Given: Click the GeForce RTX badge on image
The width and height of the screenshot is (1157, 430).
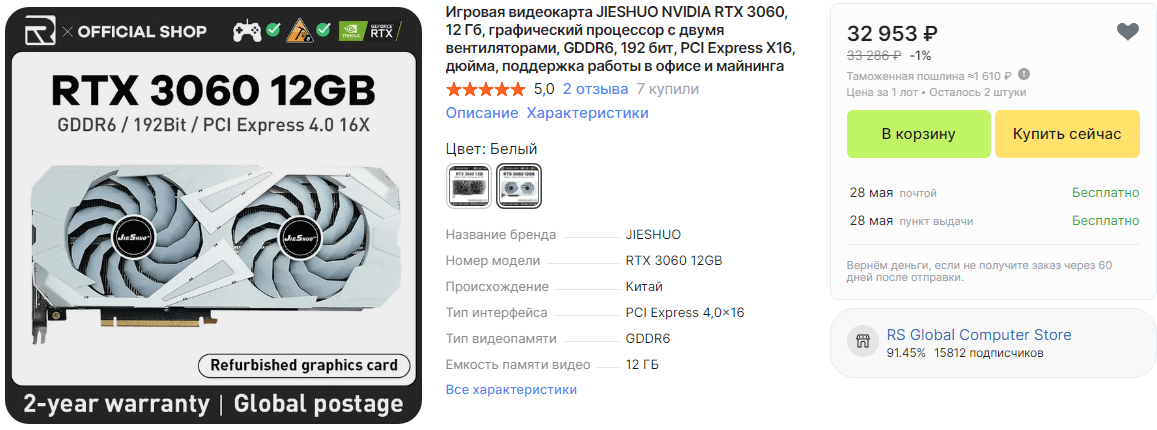Looking at the screenshot, I should pos(370,31).
